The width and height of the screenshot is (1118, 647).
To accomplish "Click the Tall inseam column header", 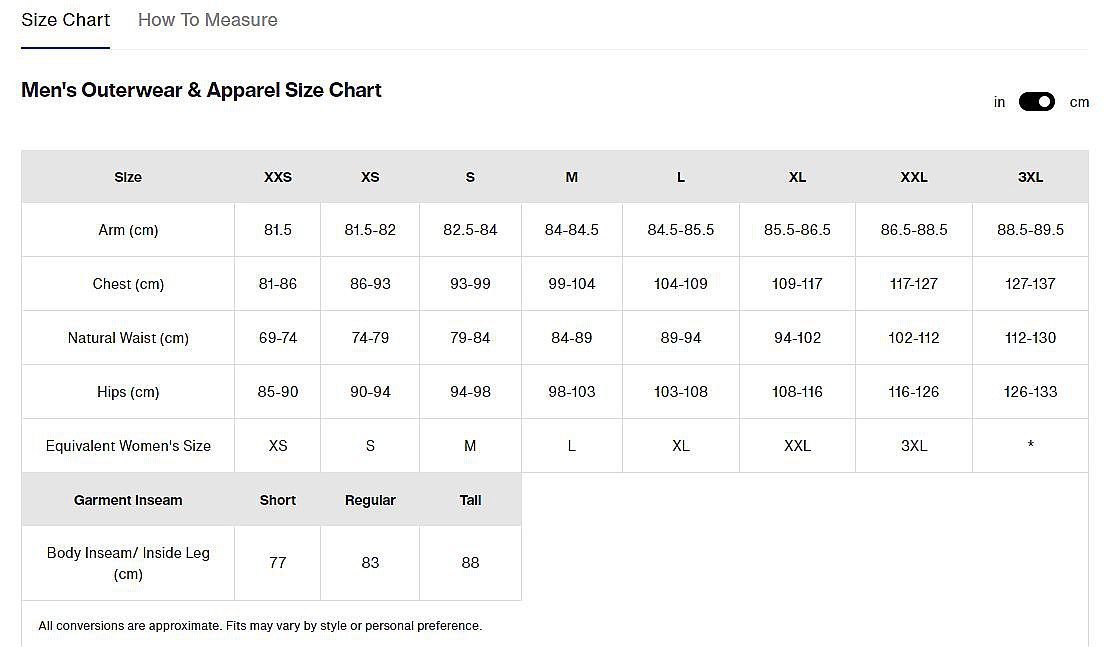I will (470, 500).
